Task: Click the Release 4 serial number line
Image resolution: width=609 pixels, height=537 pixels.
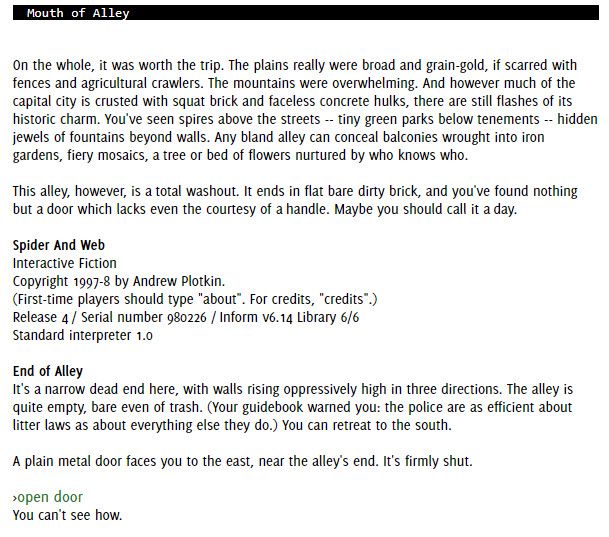Action: 186,317
